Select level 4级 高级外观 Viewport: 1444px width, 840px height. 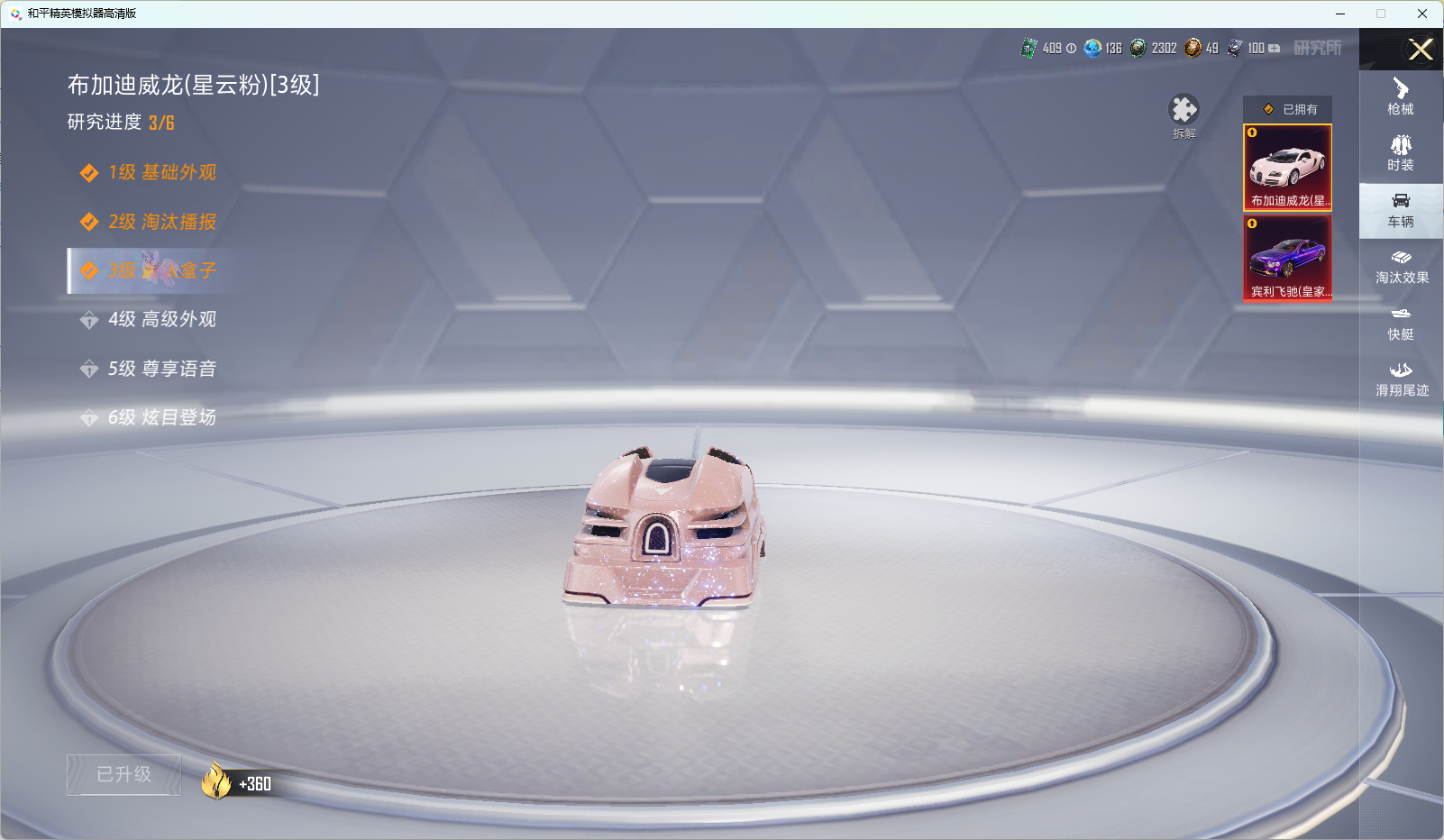click(149, 319)
